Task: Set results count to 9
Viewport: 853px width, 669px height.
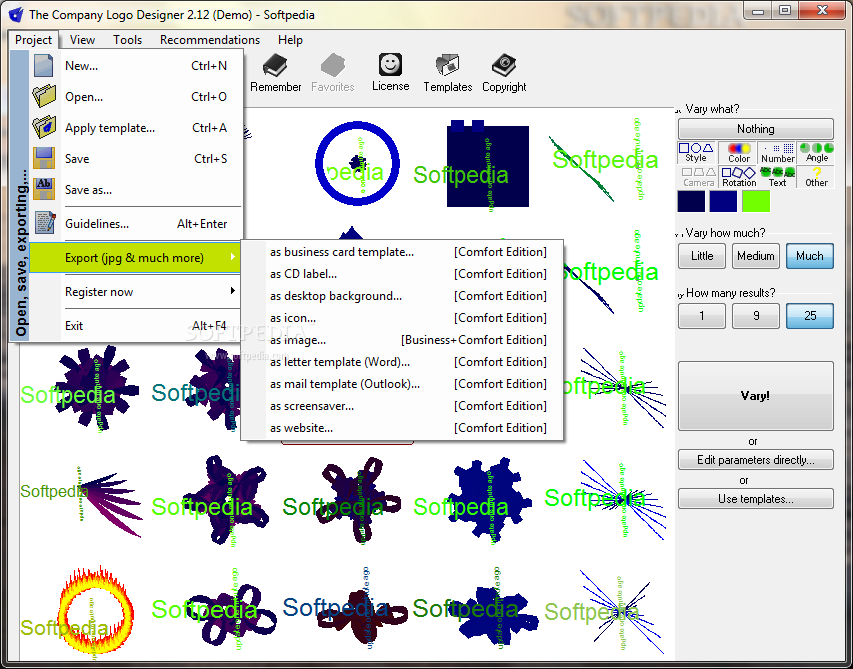Action: coord(756,315)
